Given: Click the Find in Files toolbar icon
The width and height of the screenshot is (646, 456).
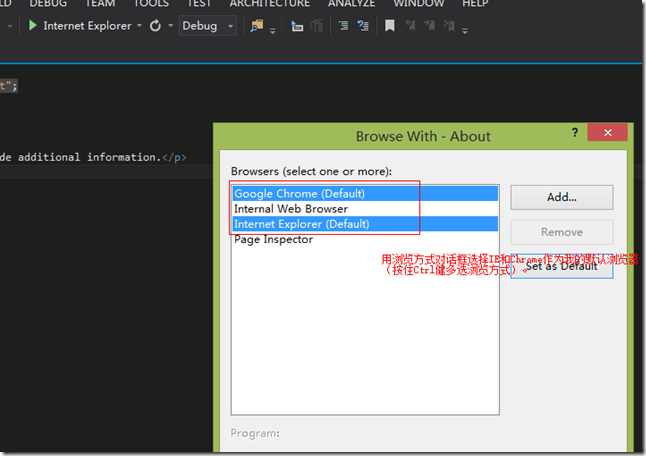Looking at the screenshot, I should [258, 26].
